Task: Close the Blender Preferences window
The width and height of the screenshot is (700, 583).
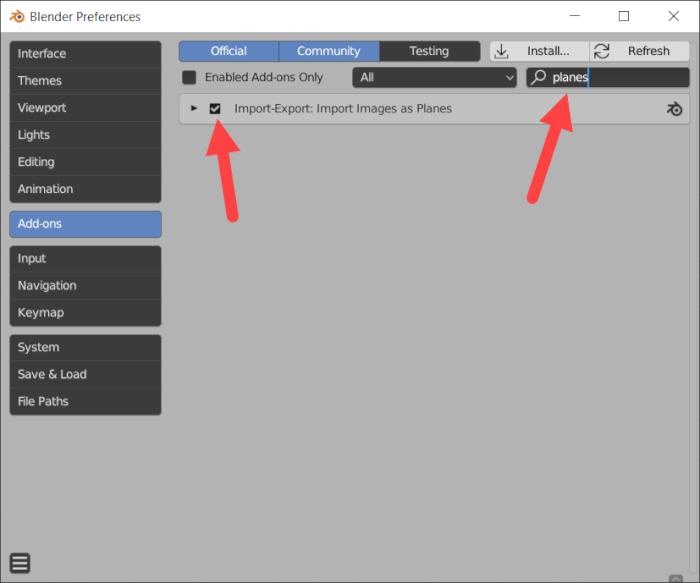Action: (x=674, y=16)
